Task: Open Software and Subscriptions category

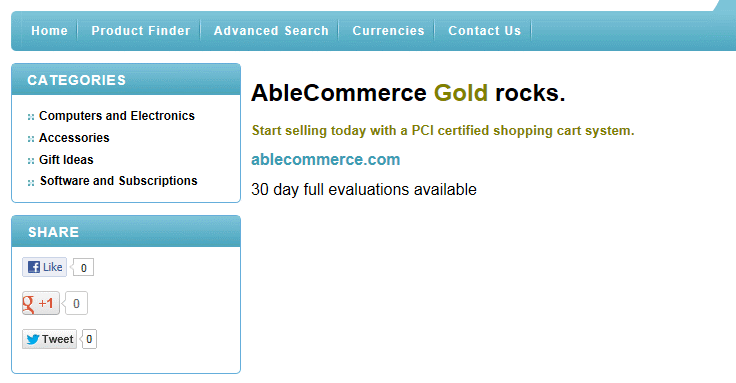Action: [x=119, y=181]
